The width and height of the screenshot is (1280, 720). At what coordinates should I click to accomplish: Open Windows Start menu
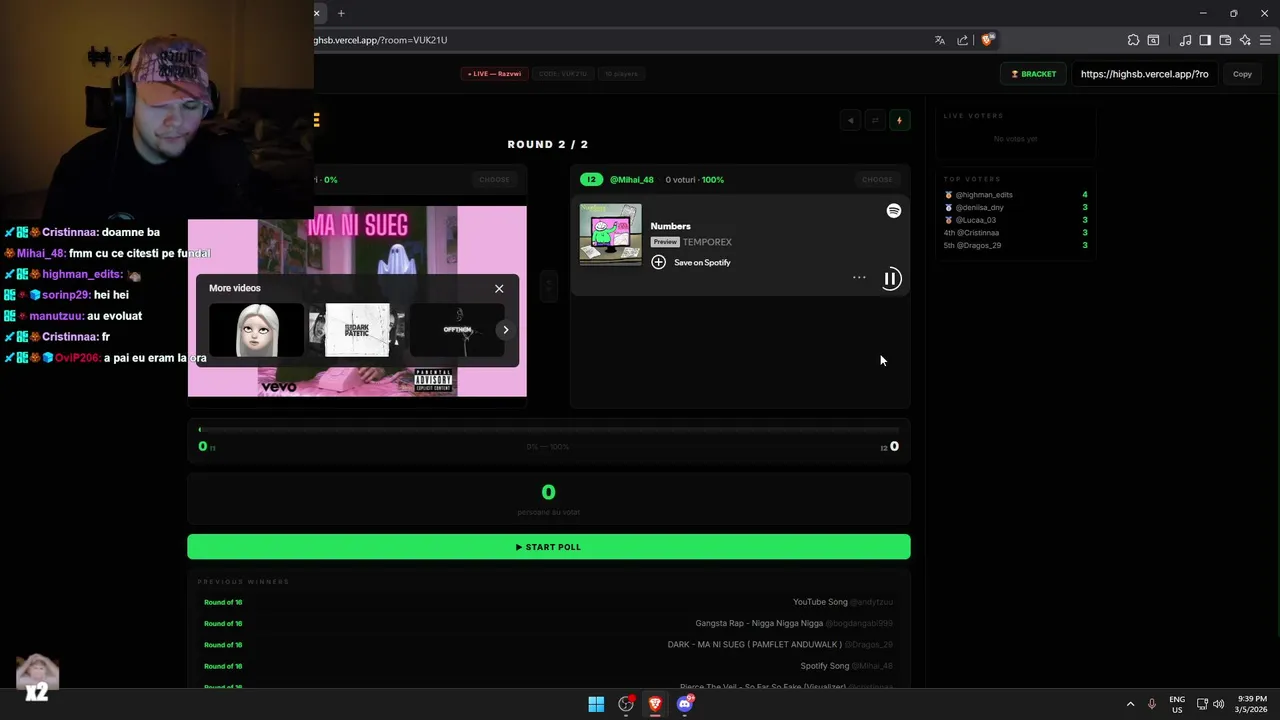coord(596,704)
